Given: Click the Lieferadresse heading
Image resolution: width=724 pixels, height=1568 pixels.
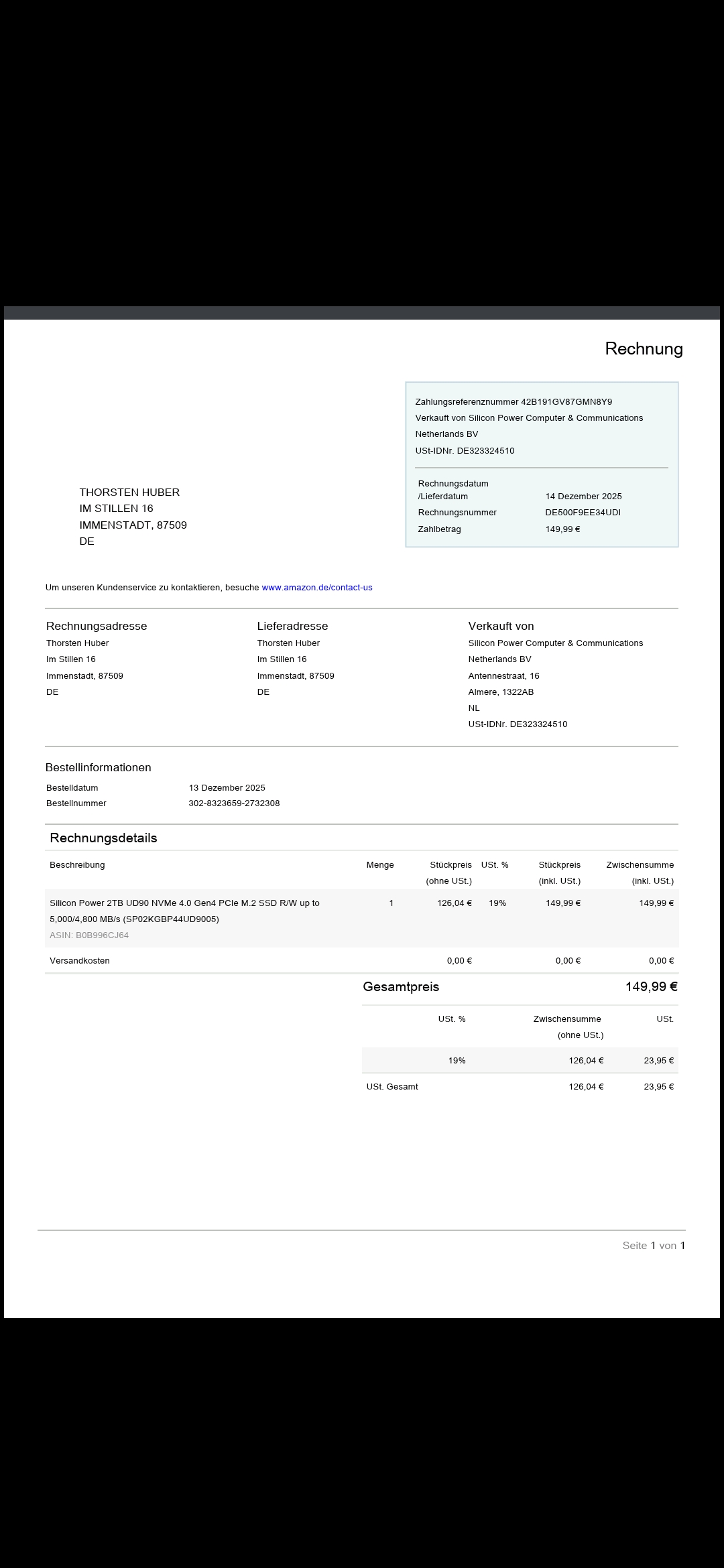Looking at the screenshot, I should tap(292, 626).
